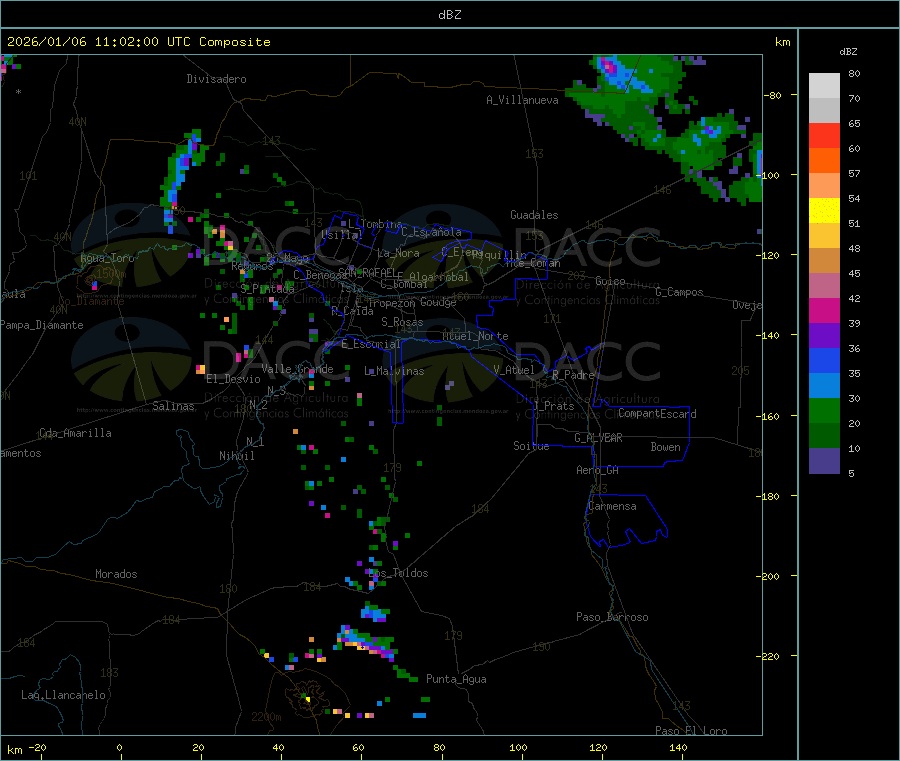
Task: Click the Los_Toldos map label
Action: pyautogui.click(x=398, y=573)
